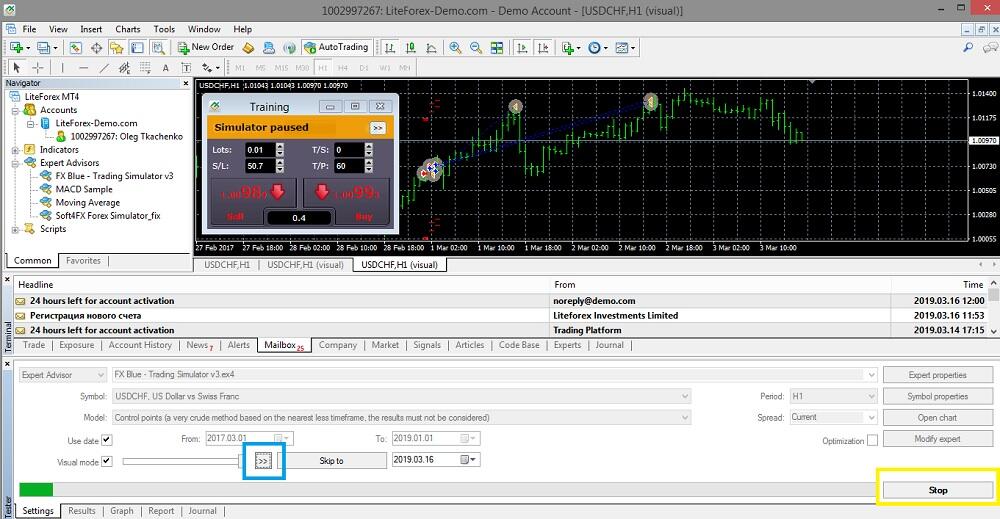Switch chart to candlesticks icon
Image resolution: width=1000 pixels, height=519 pixels.
point(411,47)
